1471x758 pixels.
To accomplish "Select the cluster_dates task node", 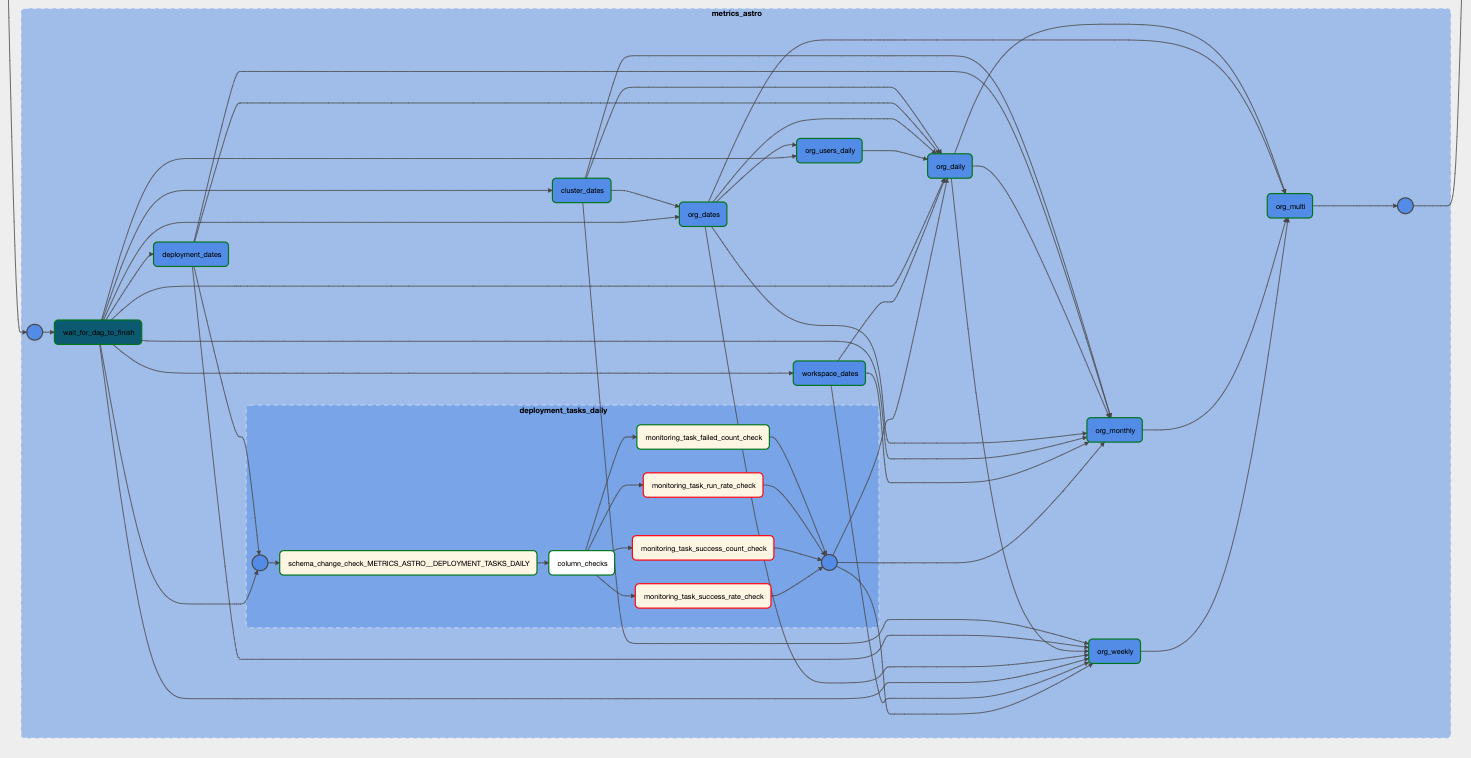I will point(581,190).
